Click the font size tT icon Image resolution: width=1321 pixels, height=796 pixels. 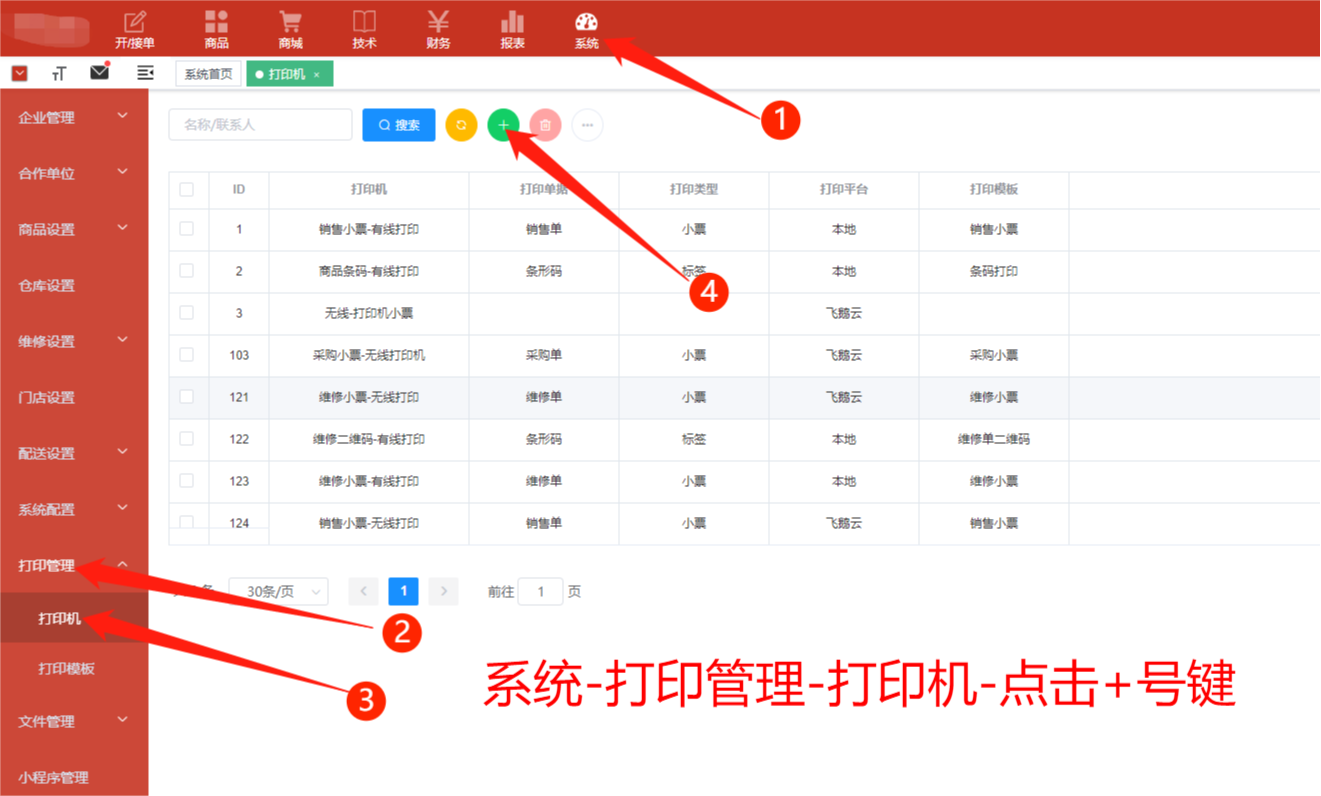coord(59,73)
